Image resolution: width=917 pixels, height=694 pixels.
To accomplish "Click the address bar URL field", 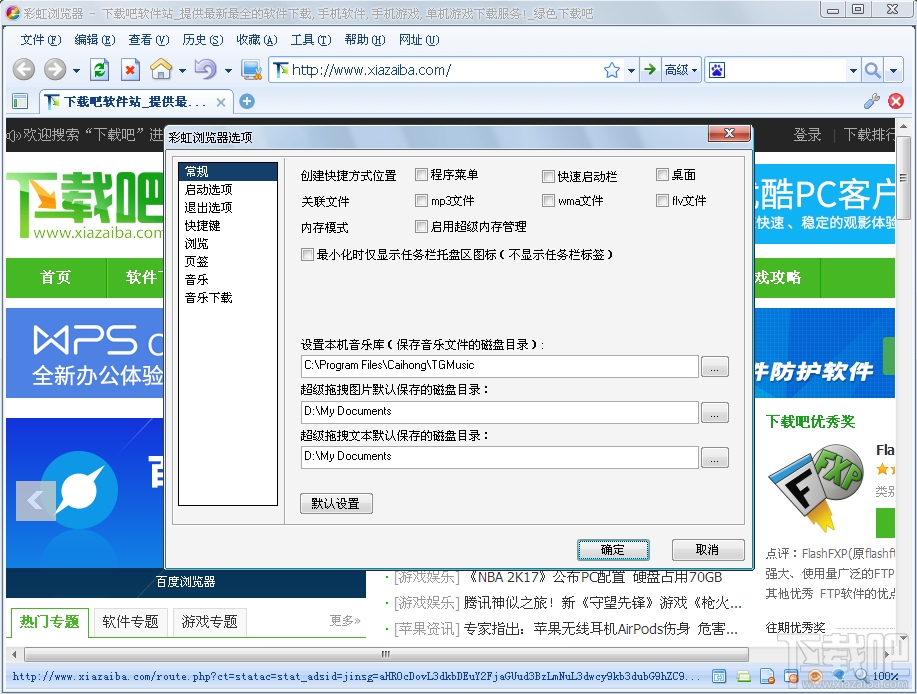I will (x=444, y=70).
